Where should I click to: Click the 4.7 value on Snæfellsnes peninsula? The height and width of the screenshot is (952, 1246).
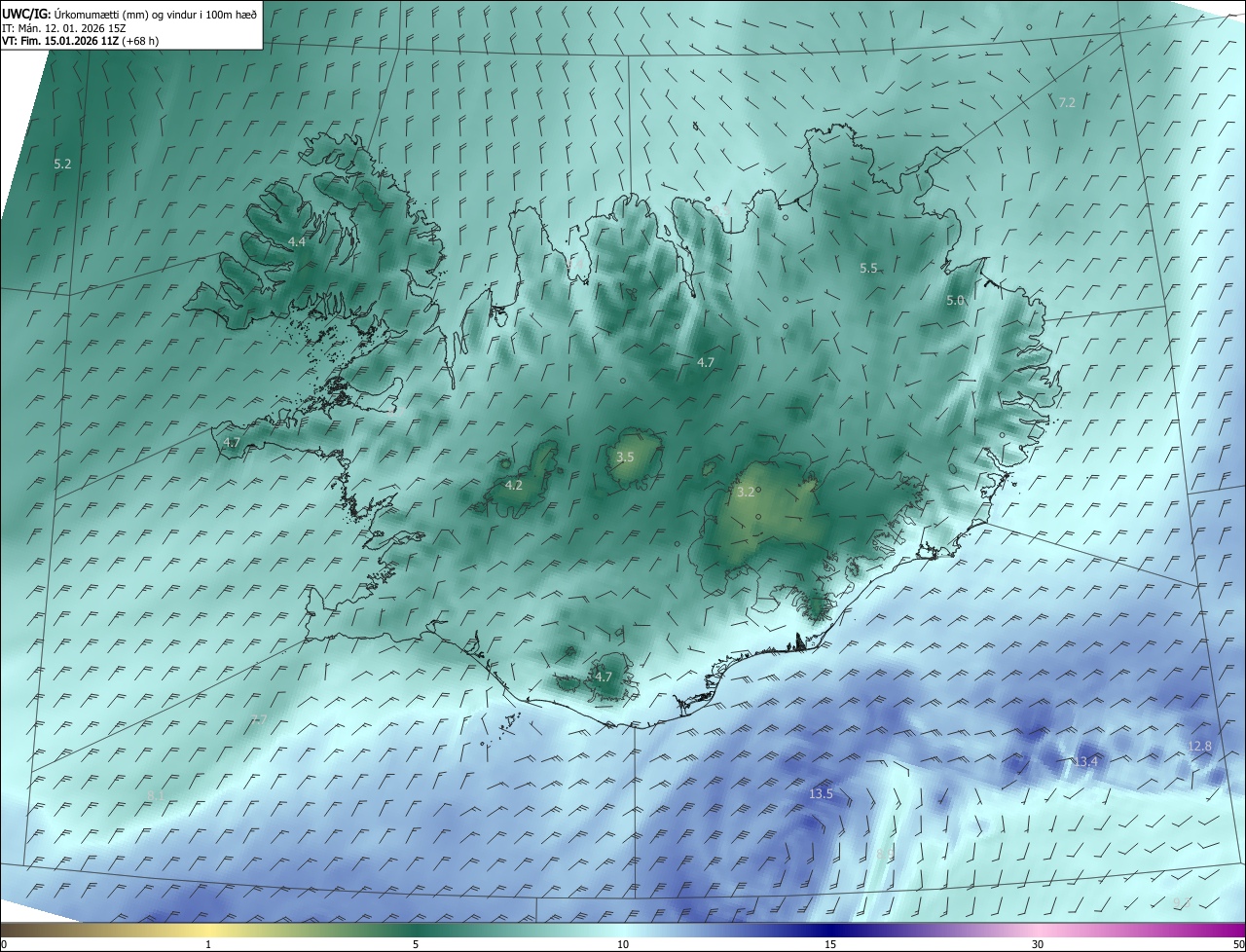231,442
